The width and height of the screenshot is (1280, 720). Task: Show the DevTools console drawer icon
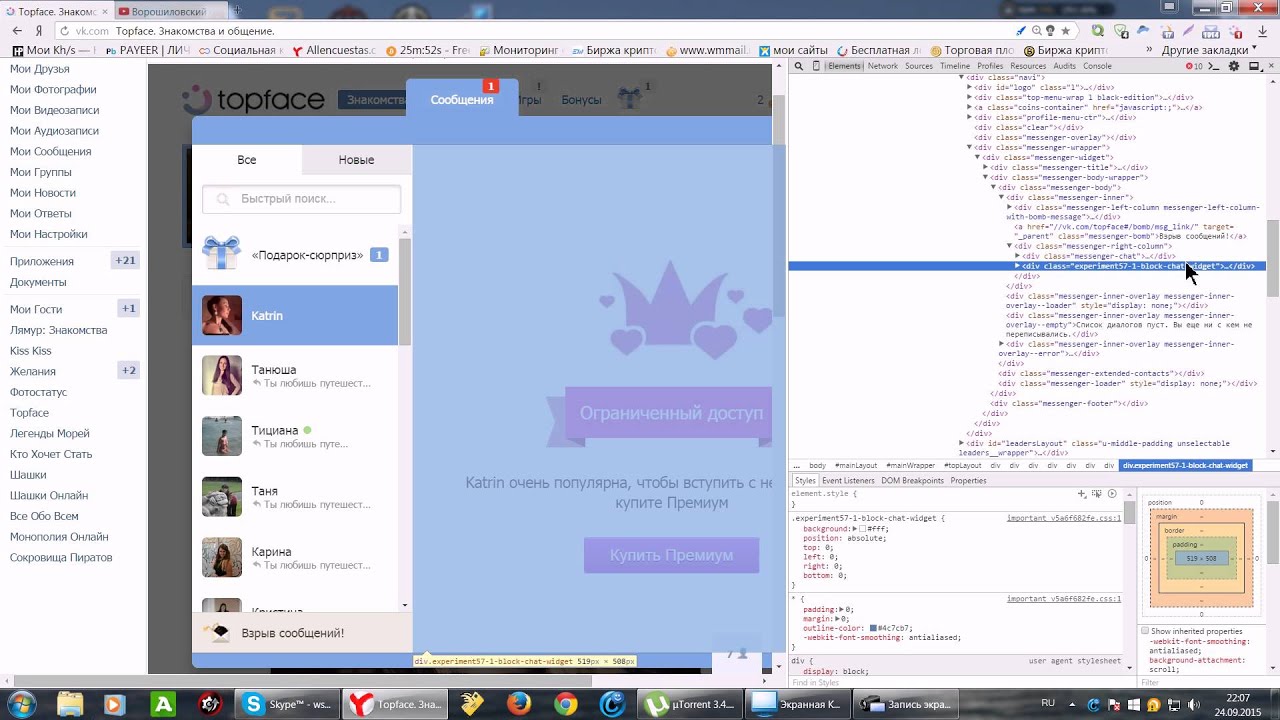pyautogui.click(x=1213, y=66)
